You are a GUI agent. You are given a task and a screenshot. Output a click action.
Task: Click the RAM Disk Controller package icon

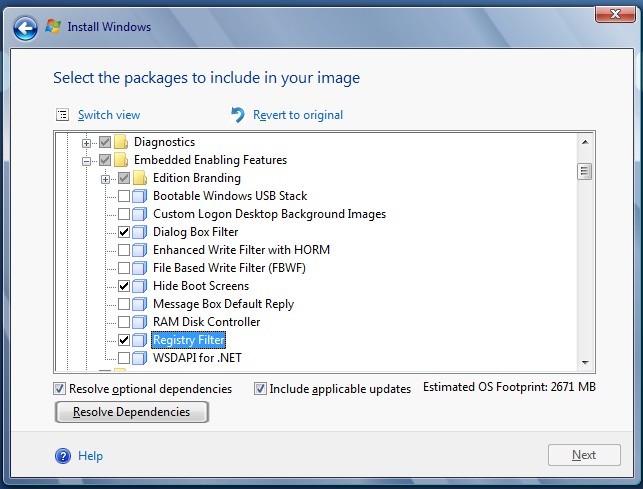click(x=140, y=322)
